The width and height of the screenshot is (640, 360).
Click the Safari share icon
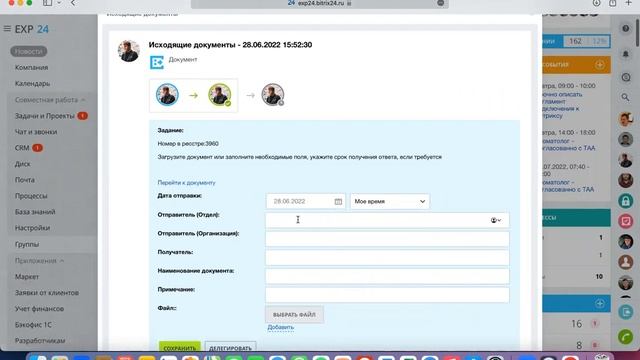coord(613,3)
